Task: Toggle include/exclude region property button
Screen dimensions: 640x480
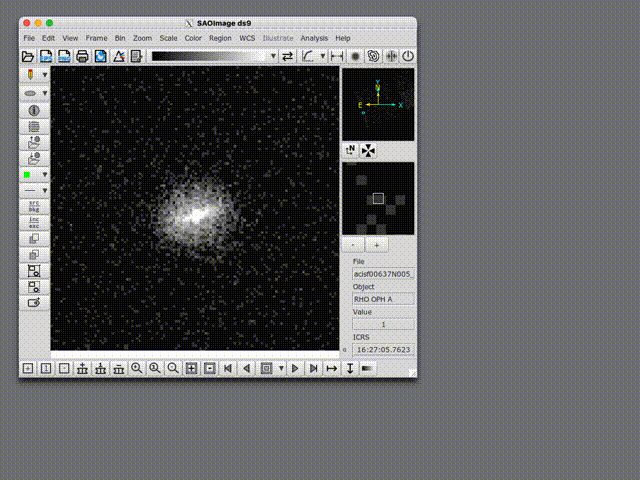Action: (34, 222)
